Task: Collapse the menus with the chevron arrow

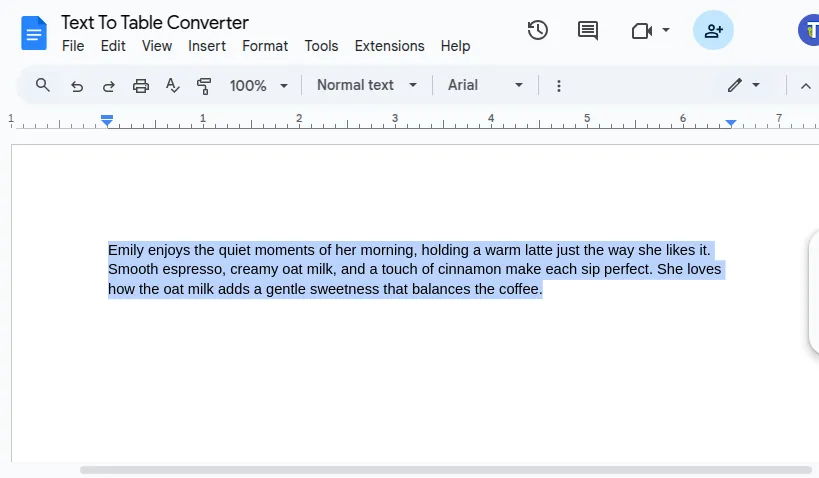Action: tap(806, 86)
